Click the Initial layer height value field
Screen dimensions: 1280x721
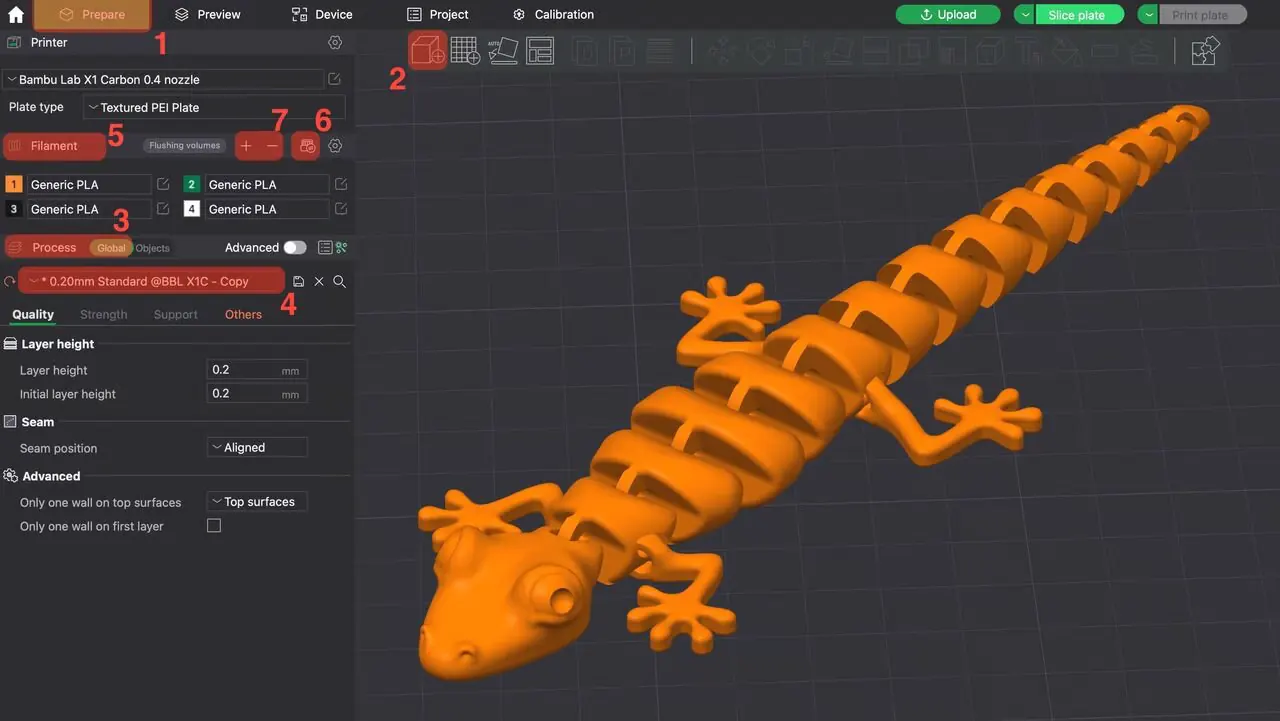click(257, 394)
